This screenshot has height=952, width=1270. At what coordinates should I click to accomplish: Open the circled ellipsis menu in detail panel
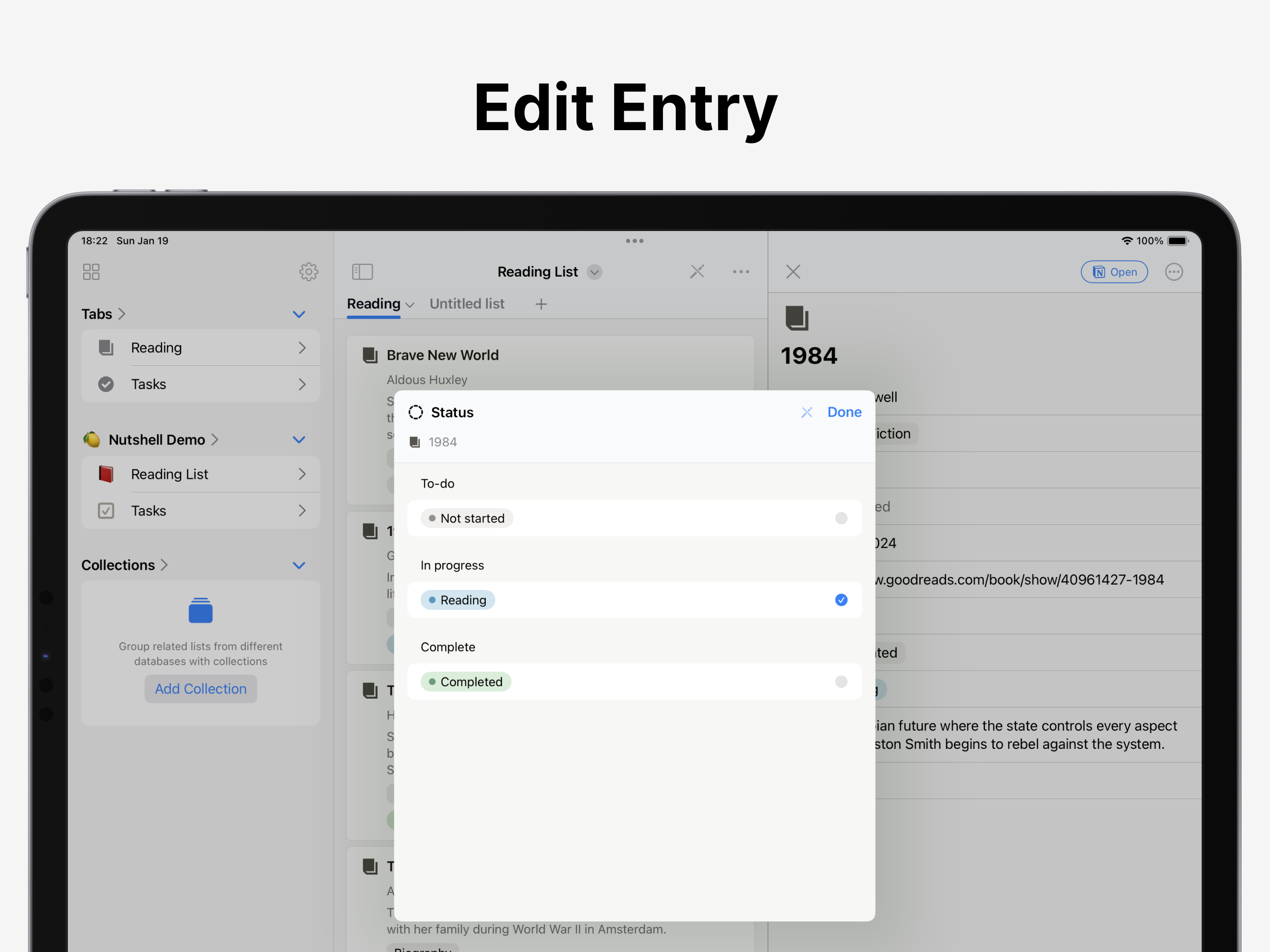point(1174,271)
